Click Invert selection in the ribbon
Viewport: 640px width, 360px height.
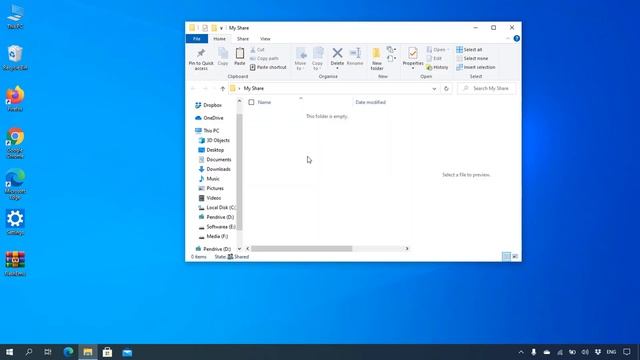tap(476, 67)
